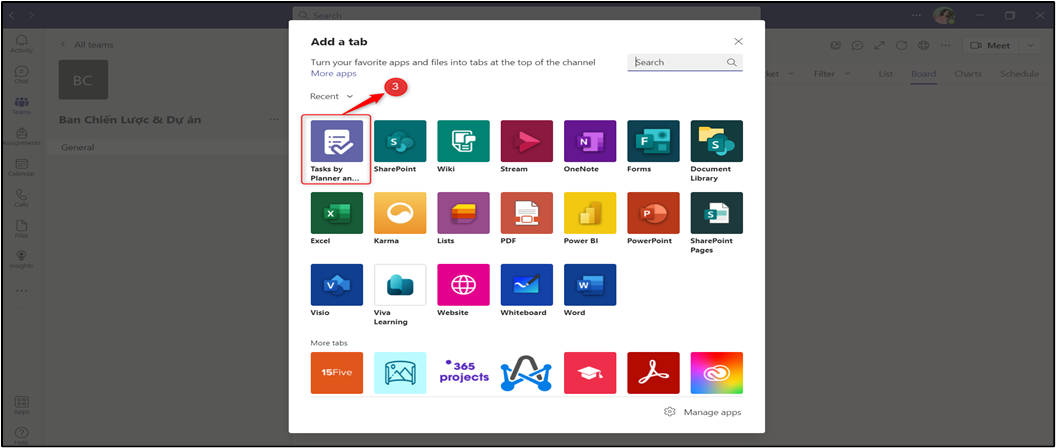Viewport: 1056px width, 448px height.
Task: Open the Meet options dropdown arrow
Action: tap(1030, 45)
